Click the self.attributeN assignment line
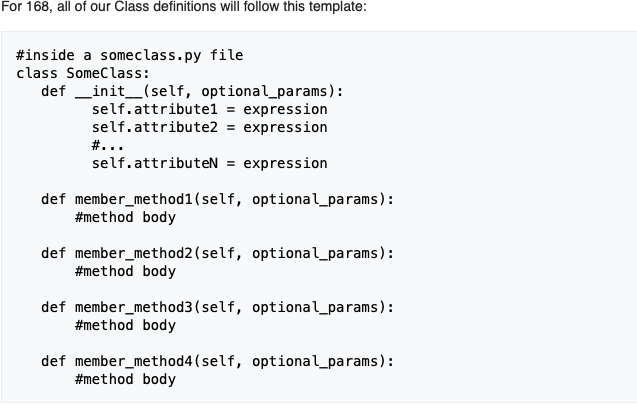 tap(209, 163)
